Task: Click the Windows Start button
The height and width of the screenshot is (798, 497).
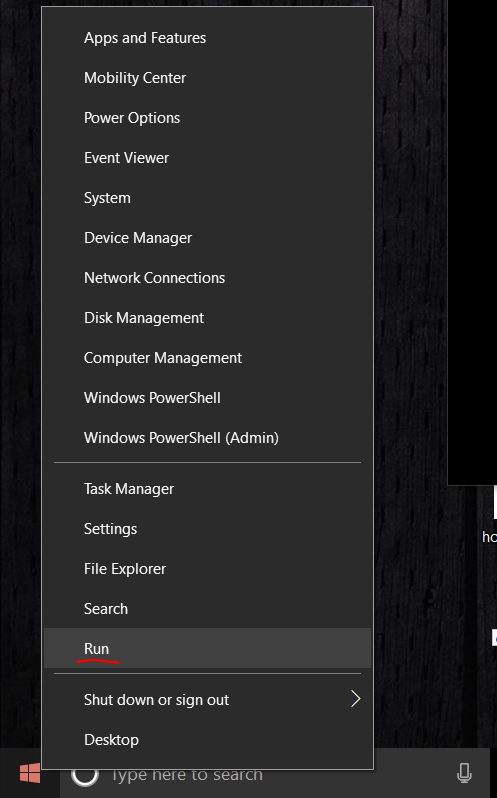Action: click(30, 773)
